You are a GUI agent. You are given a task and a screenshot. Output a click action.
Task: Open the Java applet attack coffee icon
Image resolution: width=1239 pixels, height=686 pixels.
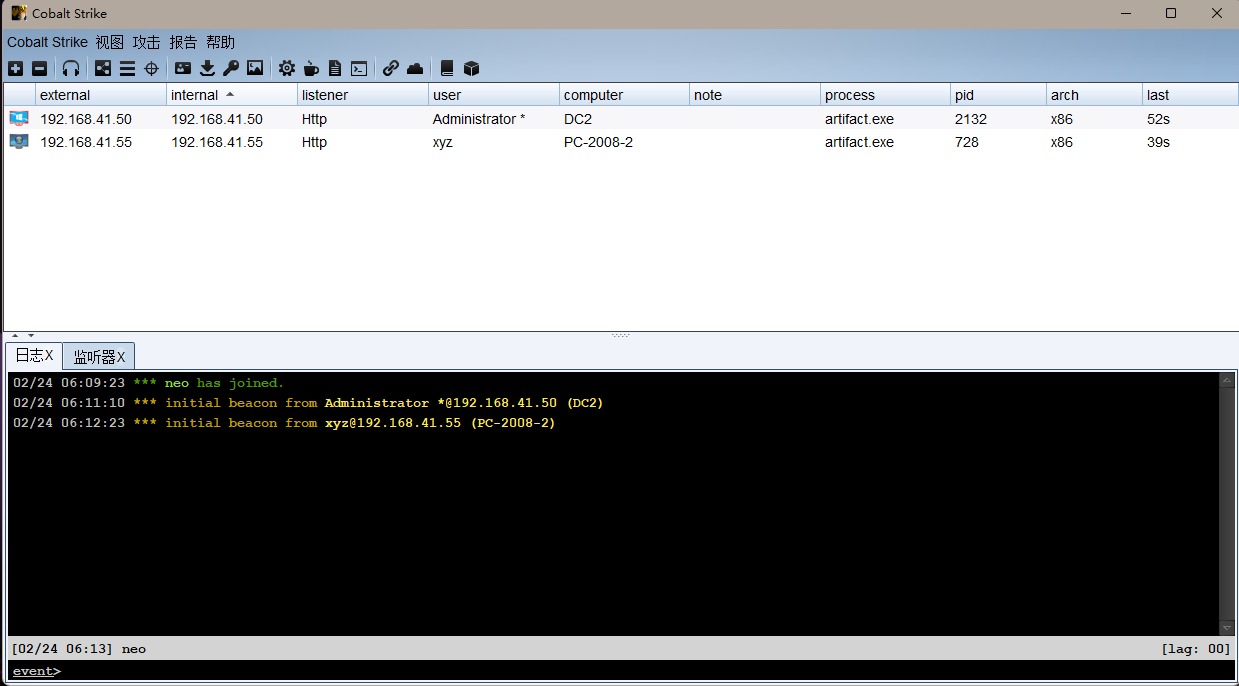[x=311, y=68]
